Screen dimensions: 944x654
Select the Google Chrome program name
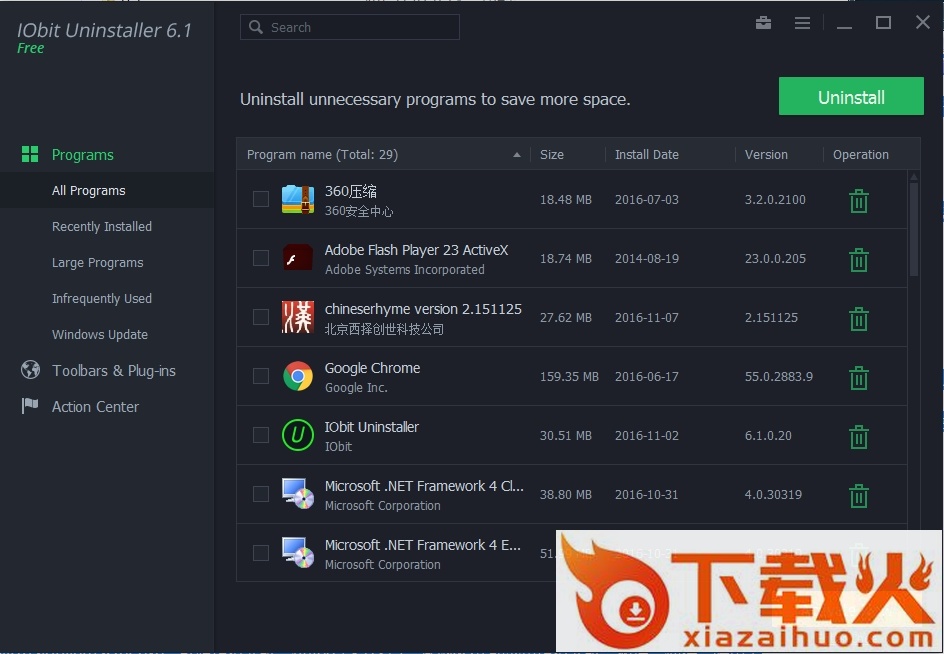pos(373,368)
